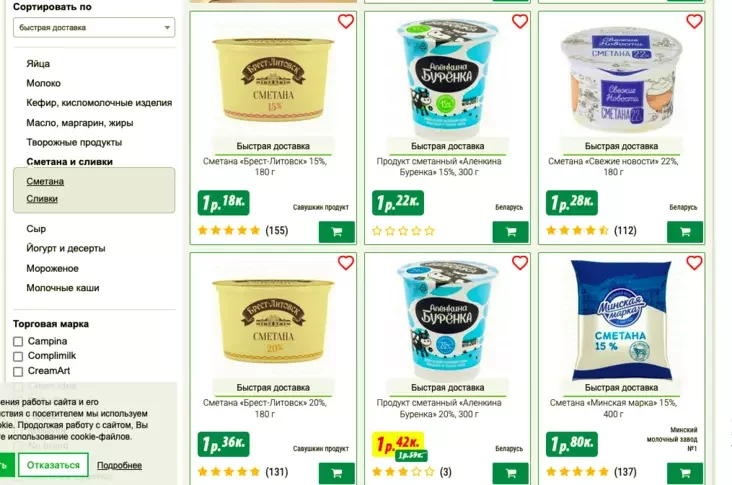Open the Йогурт и десерты category
This screenshot has width=732, height=485.
pyautogui.click(x=66, y=248)
